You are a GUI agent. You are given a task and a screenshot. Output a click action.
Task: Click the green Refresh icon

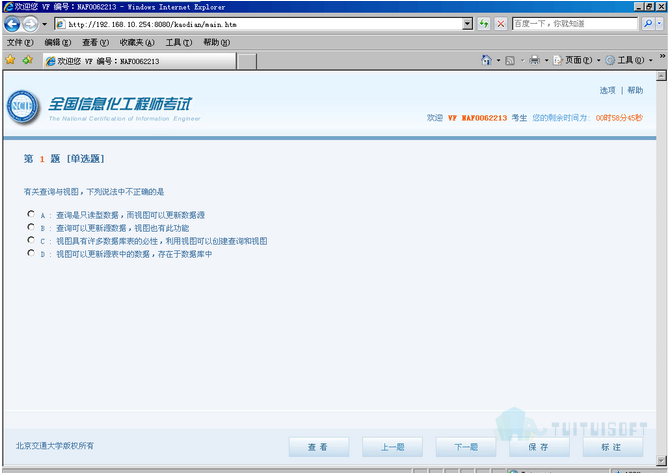click(483, 24)
